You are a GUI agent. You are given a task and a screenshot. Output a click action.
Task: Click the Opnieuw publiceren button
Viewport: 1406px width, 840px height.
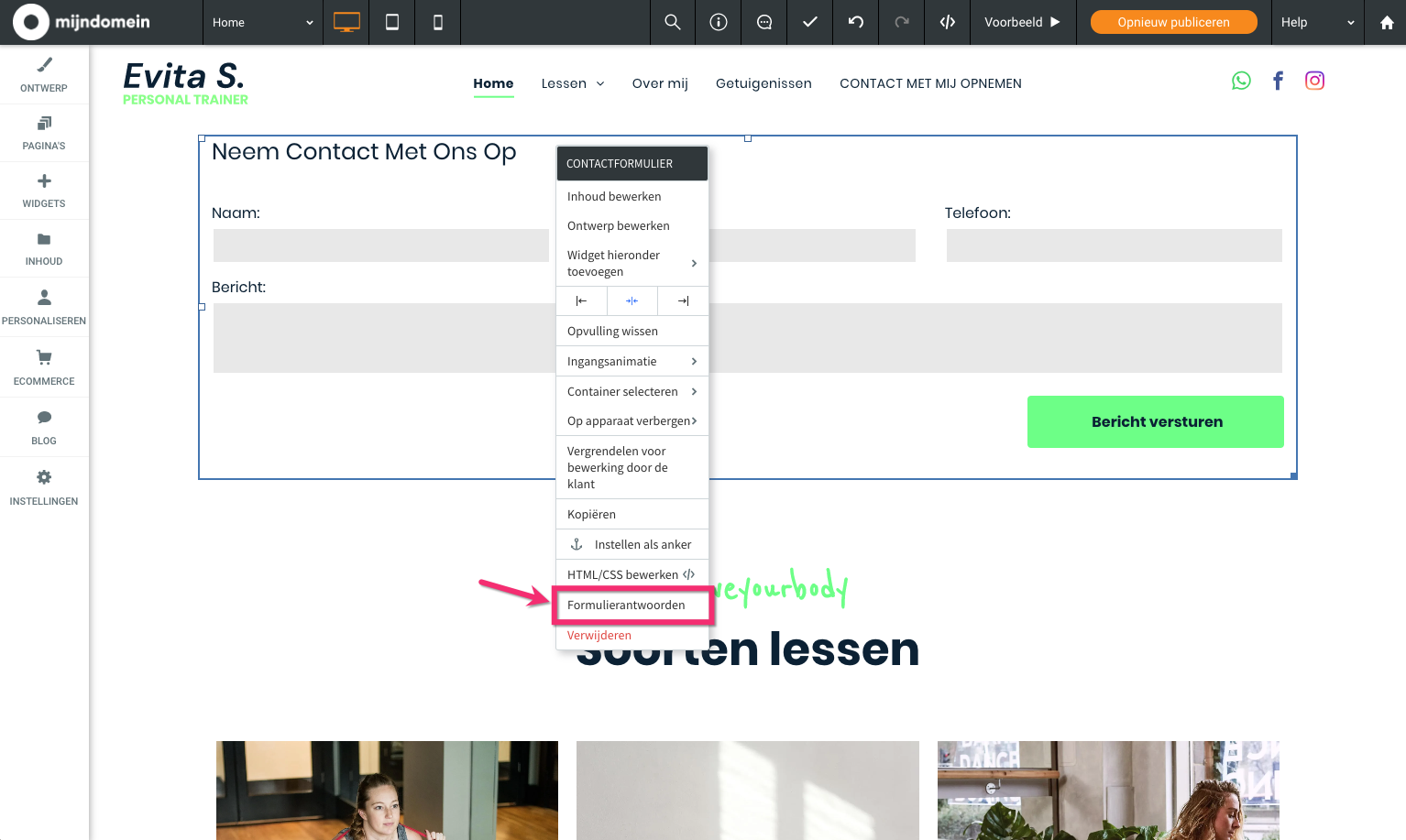(x=1173, y=21)
